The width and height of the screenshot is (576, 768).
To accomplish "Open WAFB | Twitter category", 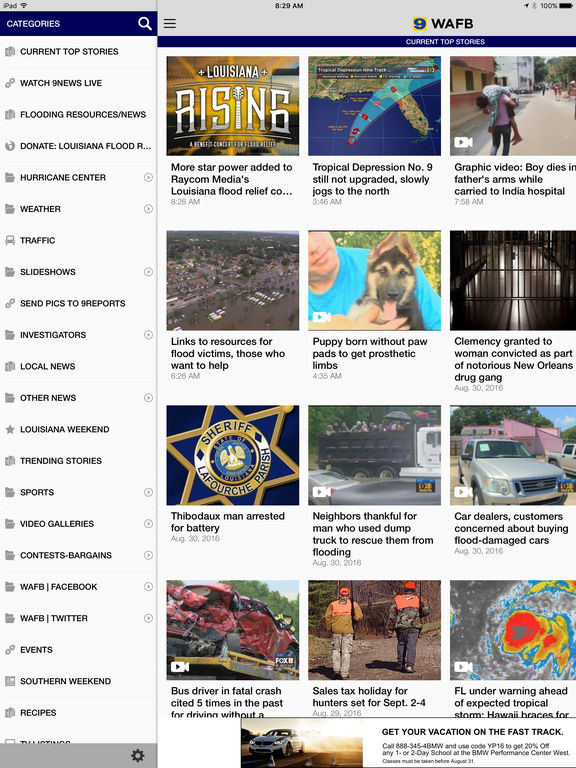I will pos(78,618).
